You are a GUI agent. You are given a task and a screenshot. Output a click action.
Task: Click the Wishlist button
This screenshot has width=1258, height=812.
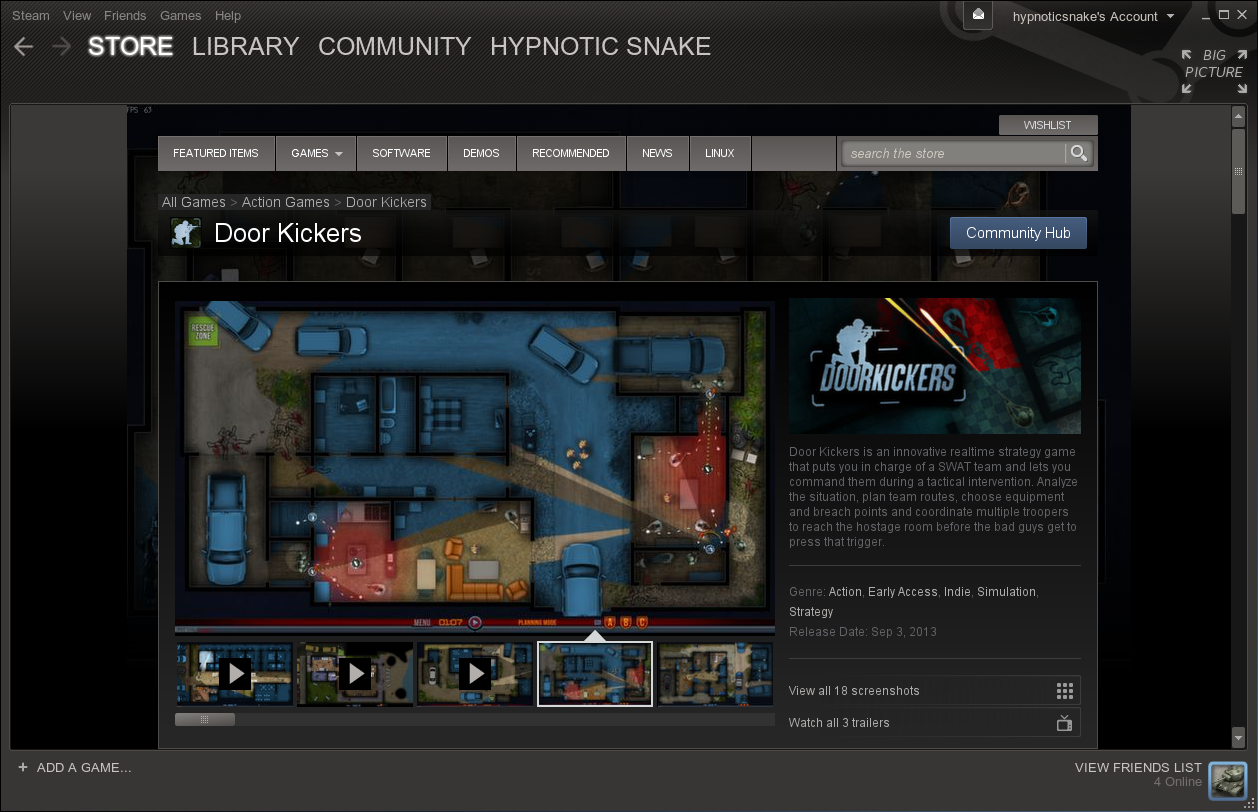(x=1047, y=125)
